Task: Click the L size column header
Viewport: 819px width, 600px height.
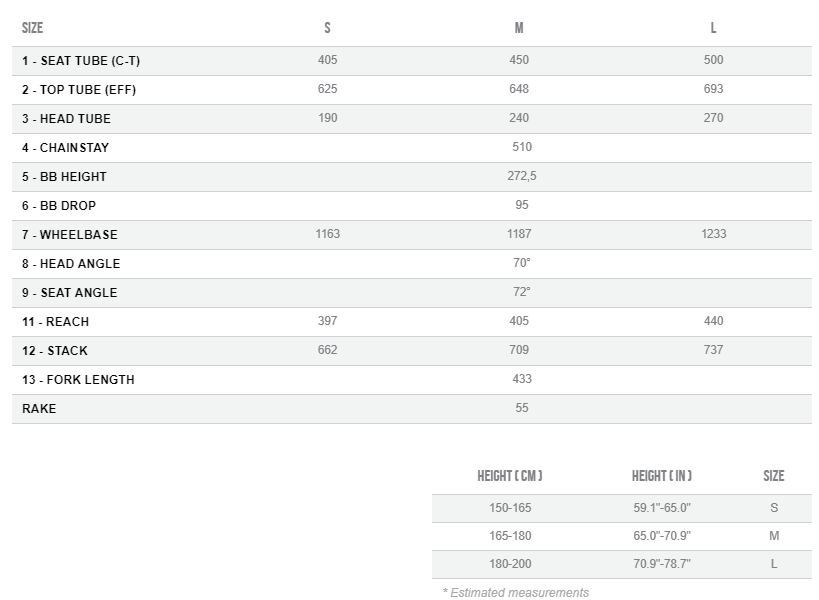Action: click(713, 28)
